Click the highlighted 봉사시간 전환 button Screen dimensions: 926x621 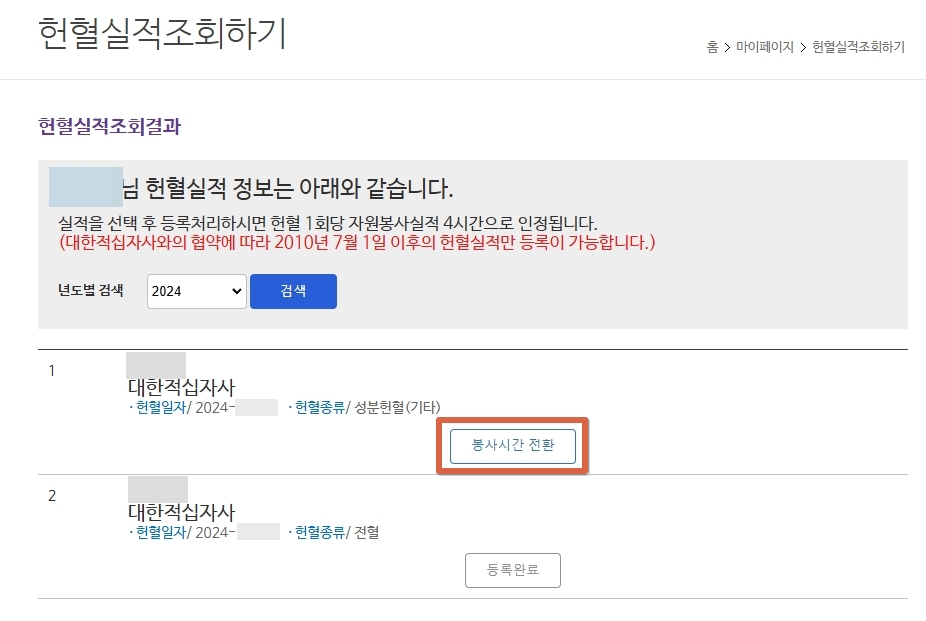[511, 447]
